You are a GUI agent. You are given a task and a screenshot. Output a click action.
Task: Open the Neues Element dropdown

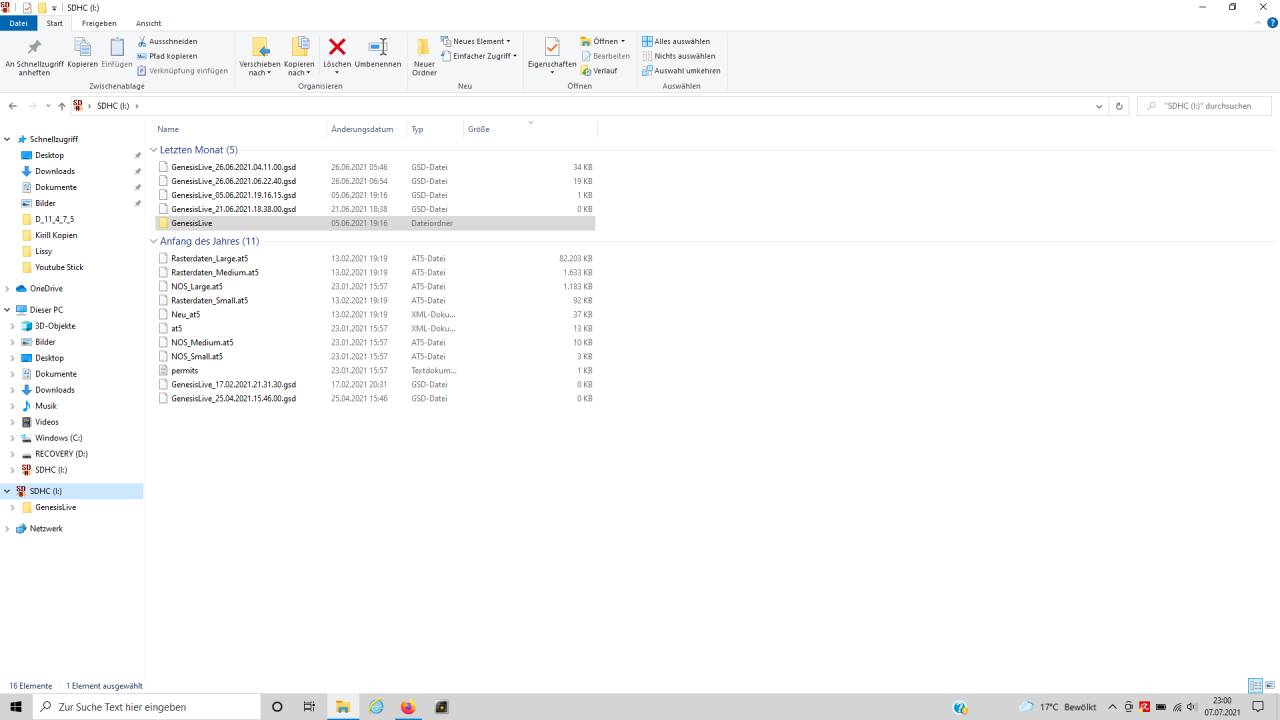pos(476,41)
